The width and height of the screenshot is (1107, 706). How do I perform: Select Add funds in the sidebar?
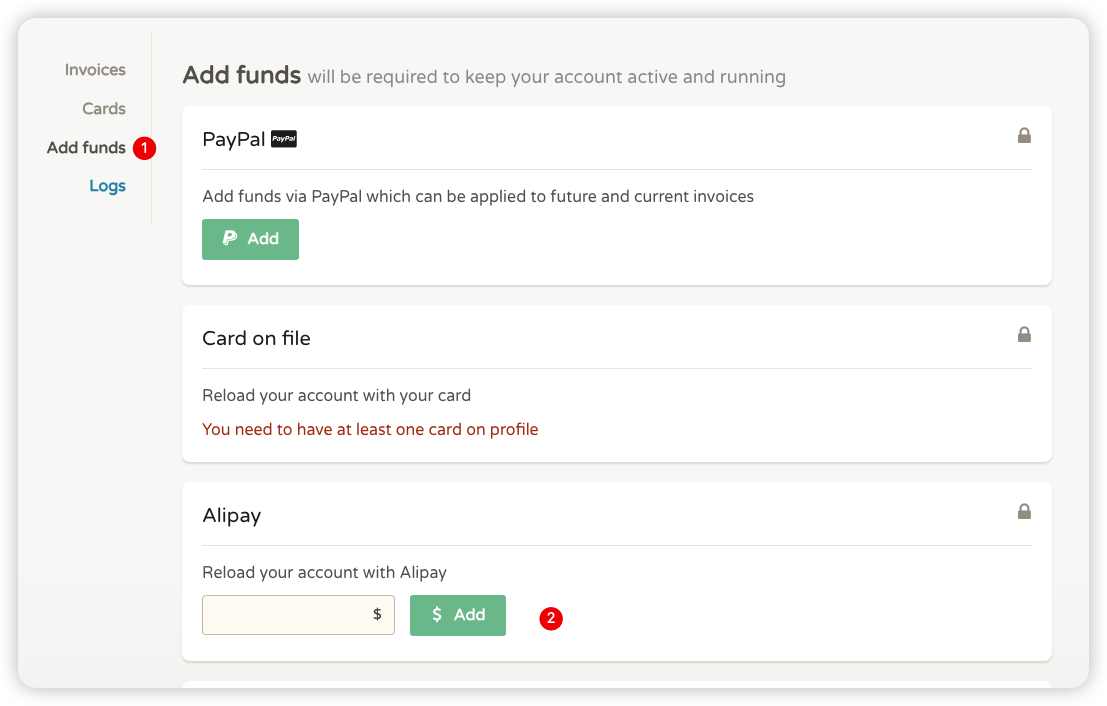(86, 148)
